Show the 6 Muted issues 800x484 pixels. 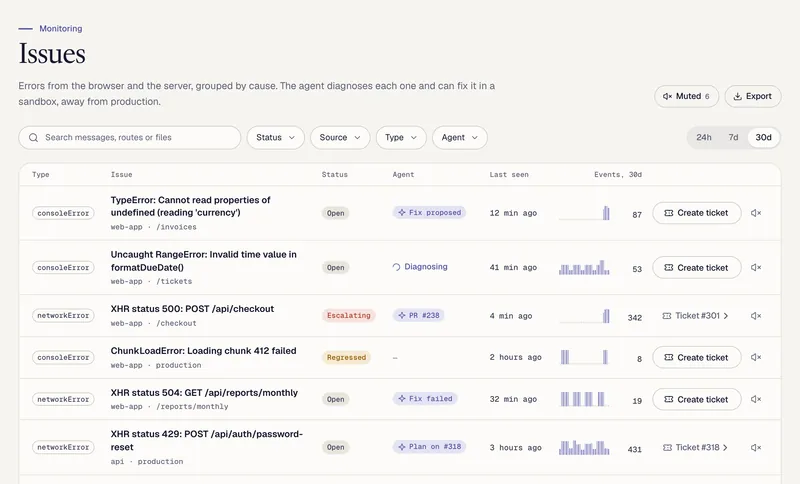[x=686, y=96]
